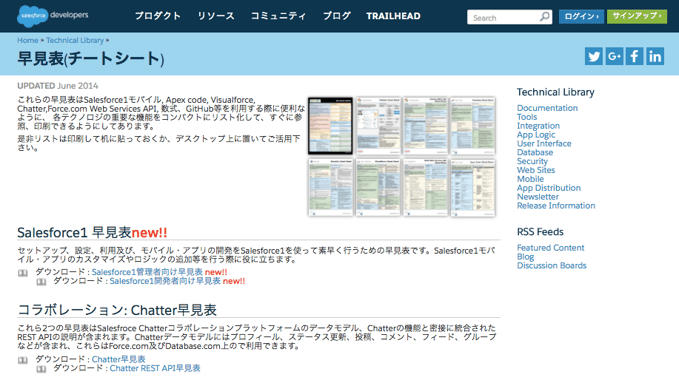Open the Chatter REST API早見表 link
Viewport: 679px width, 383px height.
click(155, 368)
